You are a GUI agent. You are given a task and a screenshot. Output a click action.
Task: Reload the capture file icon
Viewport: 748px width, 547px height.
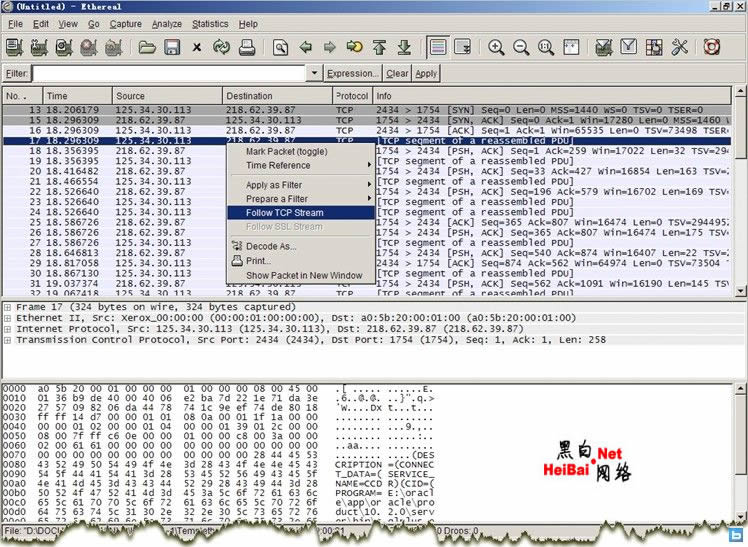click(221, 47)
